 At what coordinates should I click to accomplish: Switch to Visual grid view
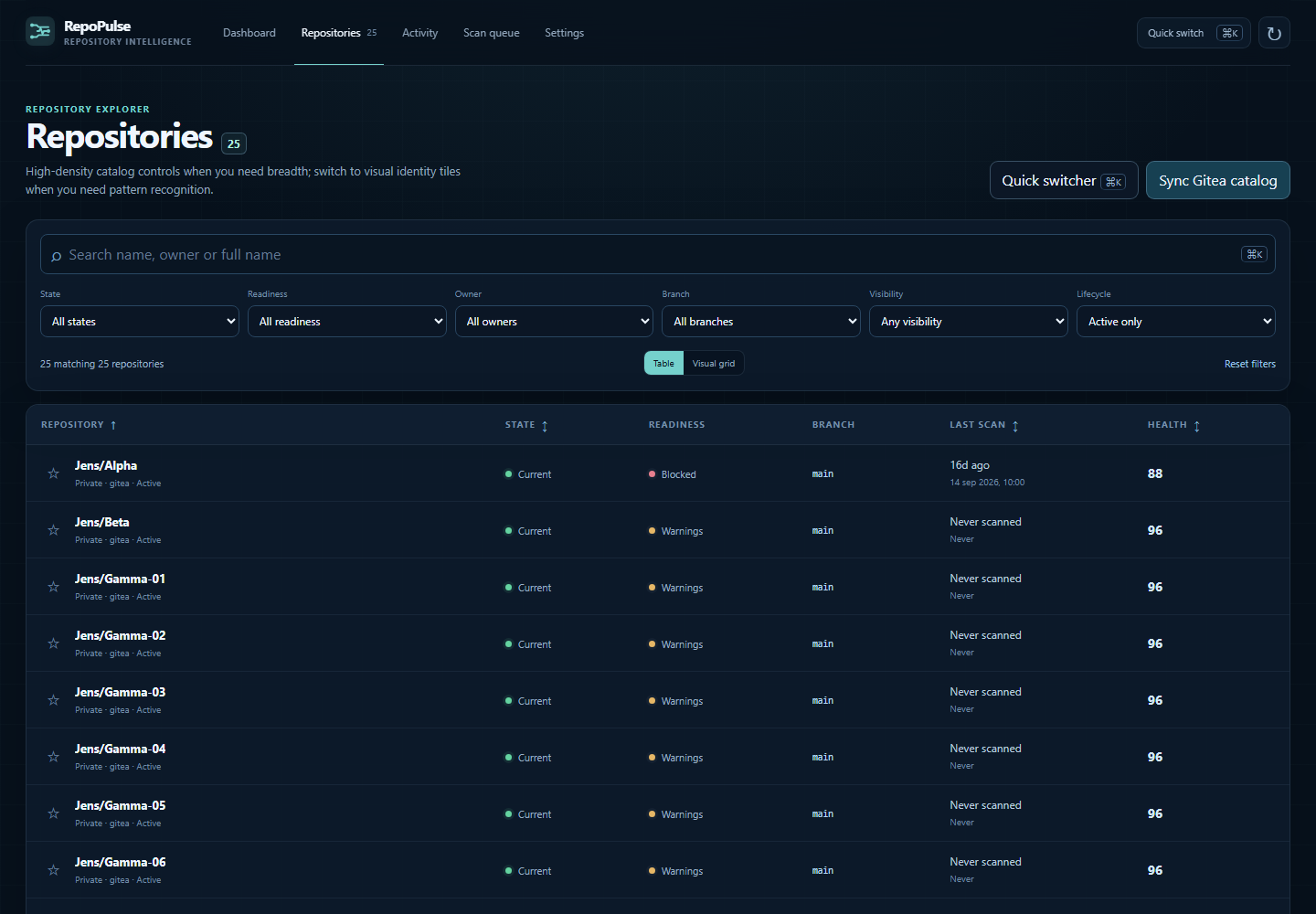coord(714,363)
